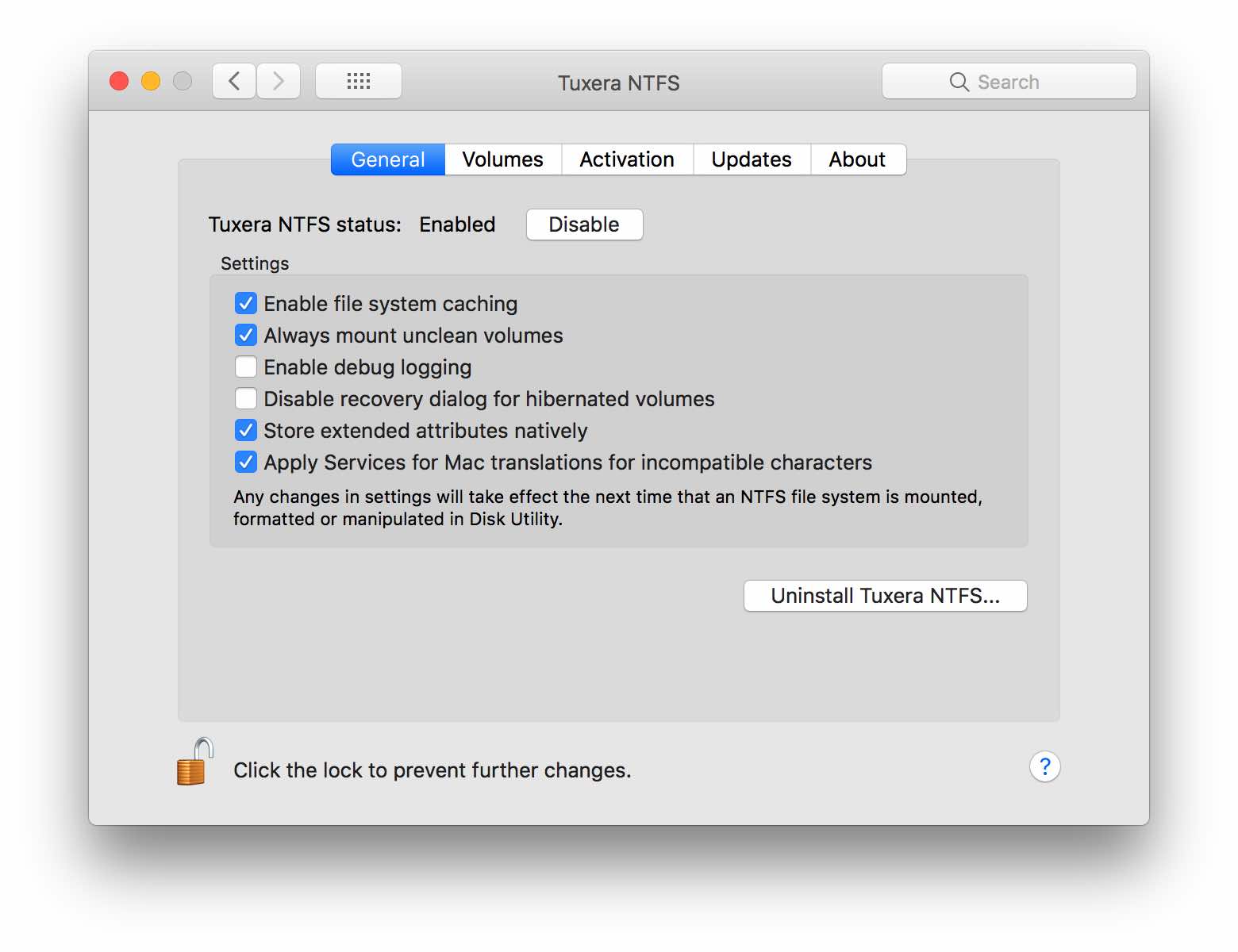The height and width of the screenshot is (952, 1238).
Task: Click the Enabled status text
Action: [457, 225]
